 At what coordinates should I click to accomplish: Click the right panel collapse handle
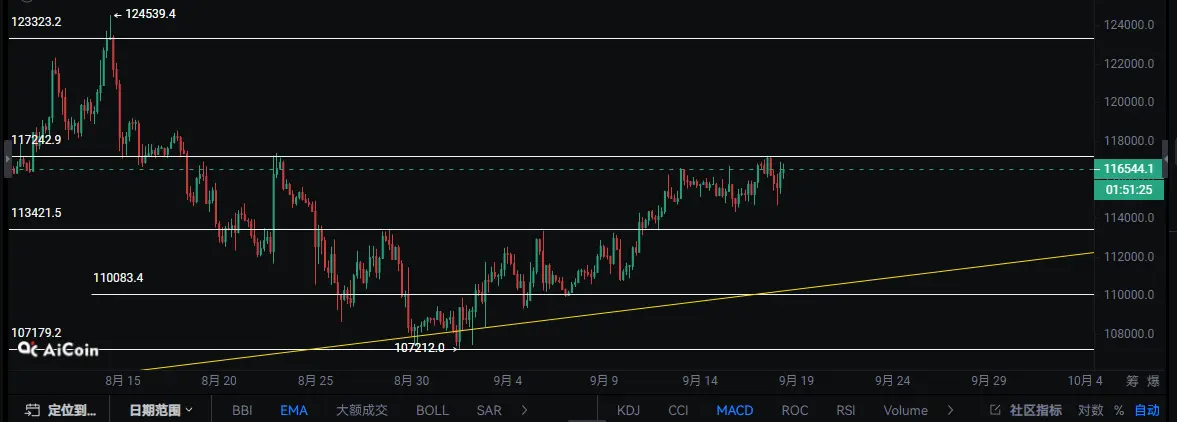coord(1166,160)
